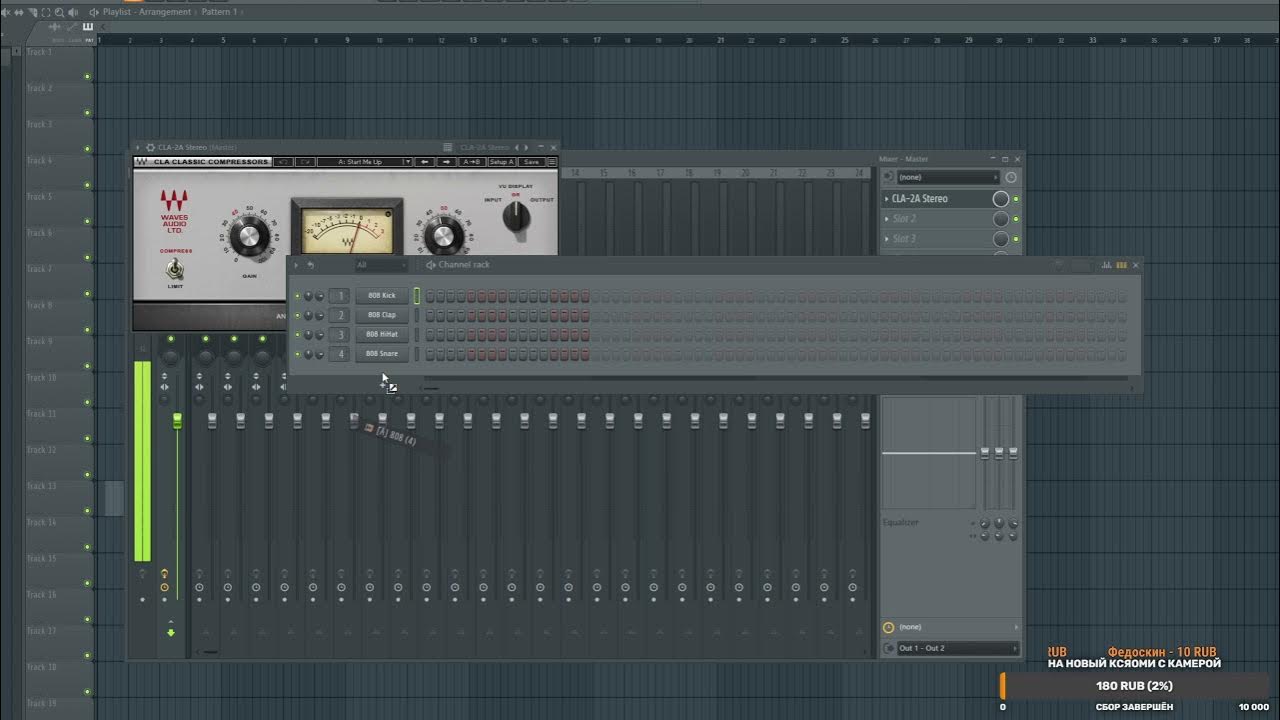Click Channel rack undo arrow icon
The height and width of the screenshot is (720, 1280).
tap(311, 265)
